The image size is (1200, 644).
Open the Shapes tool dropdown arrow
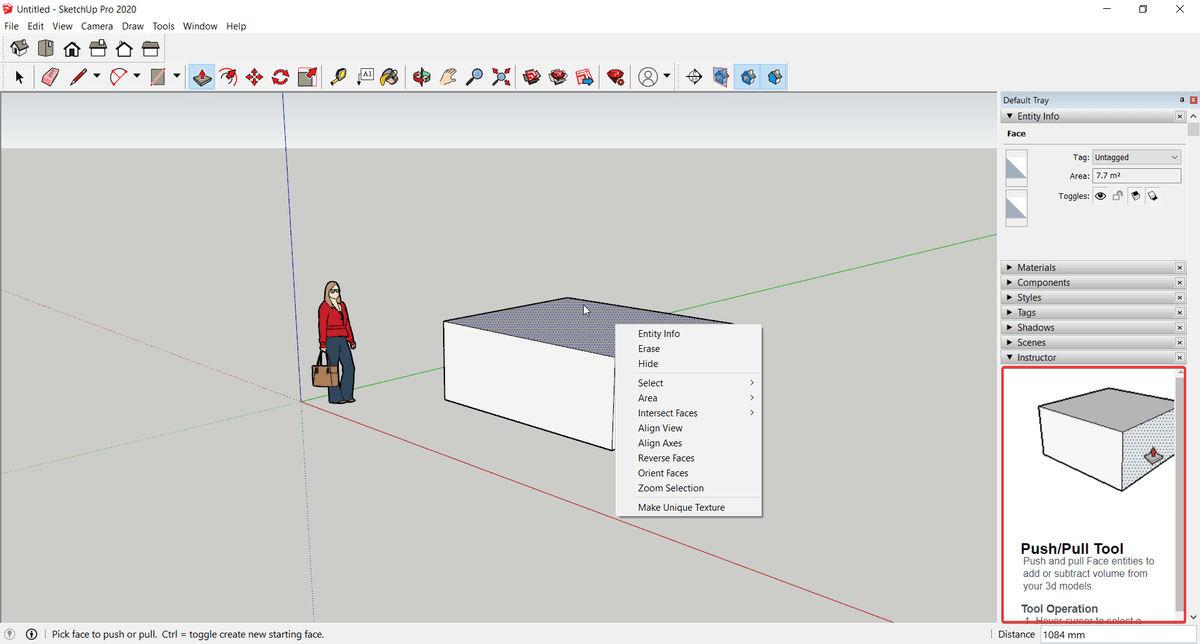click(x=177, y=77)
